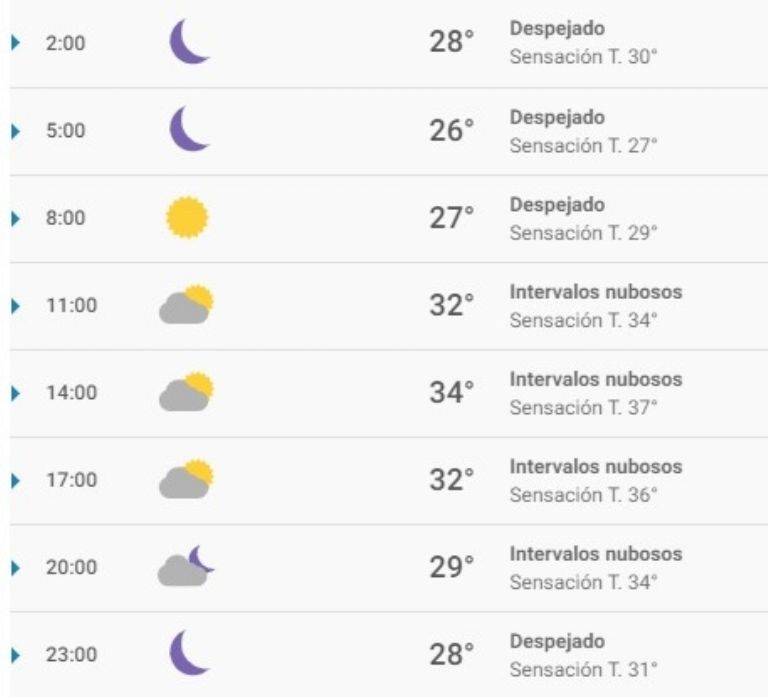Click the 26° temperature at 5:00
The image size is (768, 697).
click(x=452, y=130)
